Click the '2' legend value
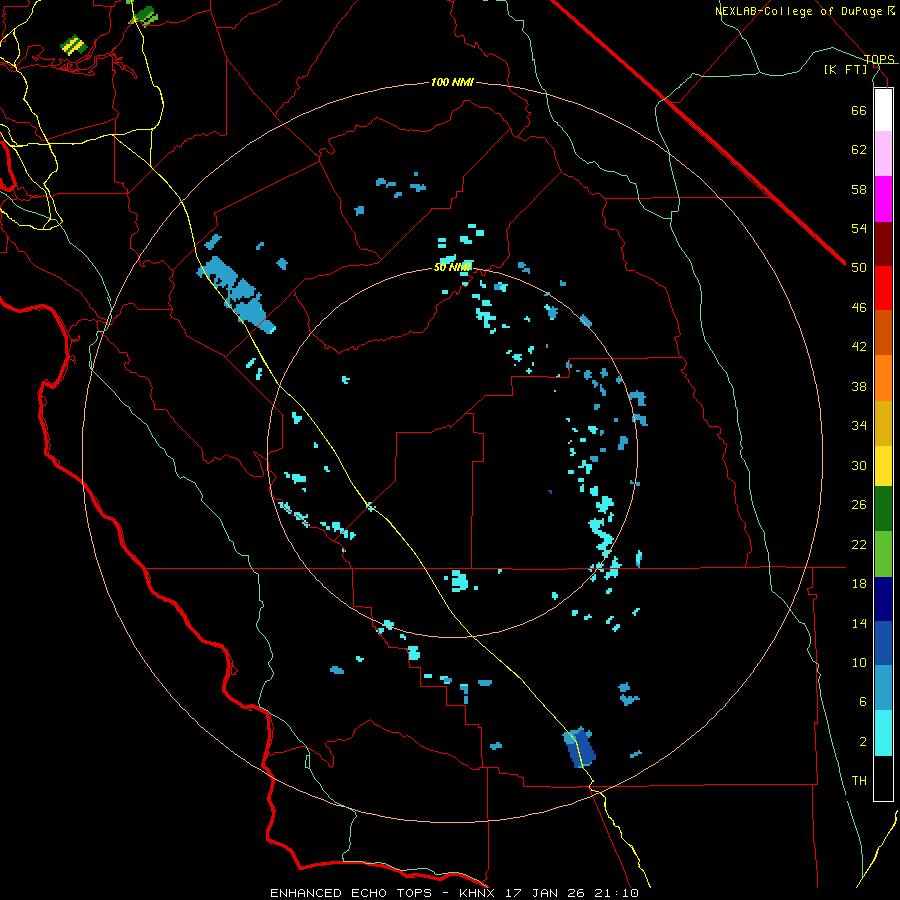This screenshot has height=900, width=900. [x=863, y=742]
